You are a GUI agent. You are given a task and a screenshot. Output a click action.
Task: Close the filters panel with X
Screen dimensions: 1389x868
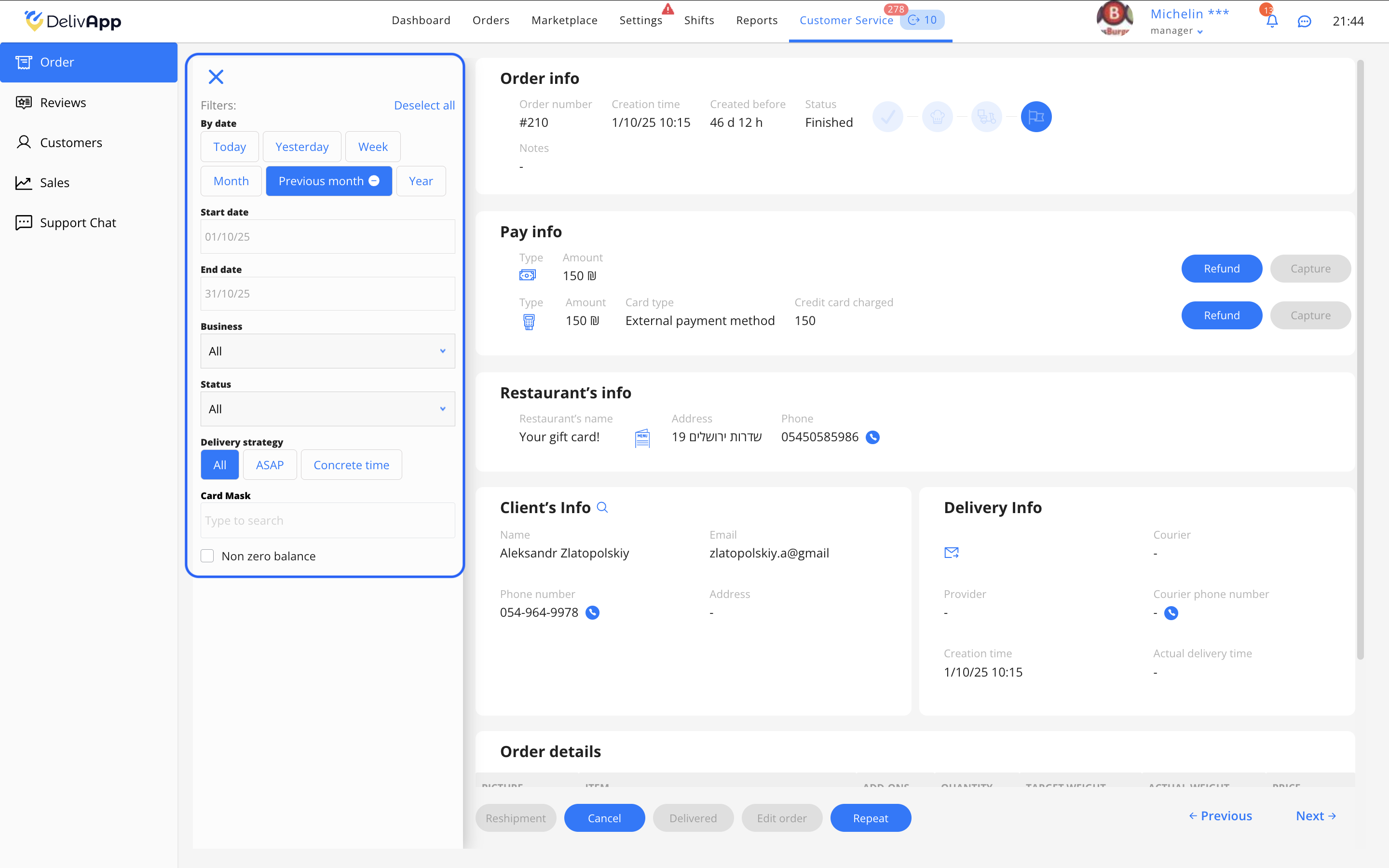point(216,77)
